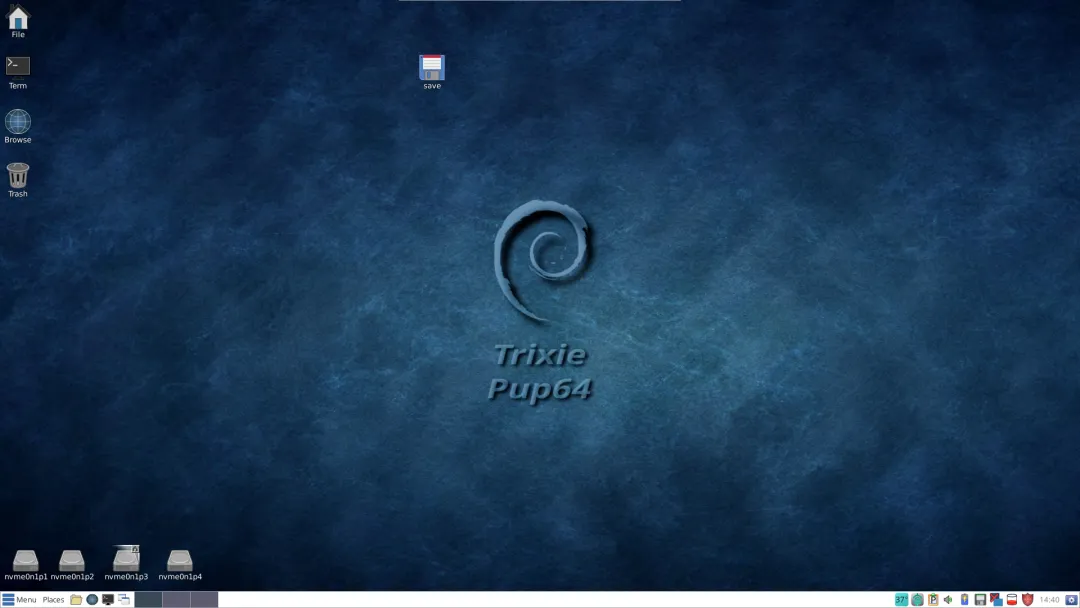Open the red X network connection tray icon
Viewport: 1080px width, 608px height.
click(996, 600)
